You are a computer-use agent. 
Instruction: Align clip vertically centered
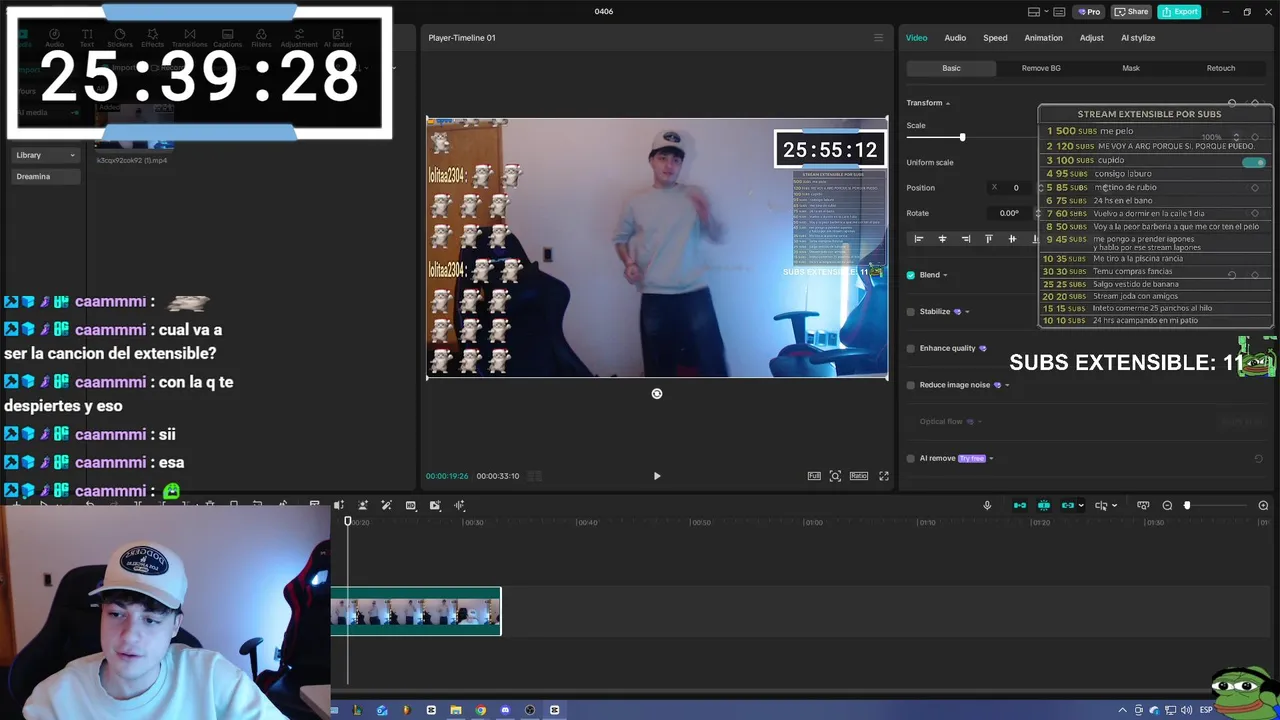click(1012, 239)
